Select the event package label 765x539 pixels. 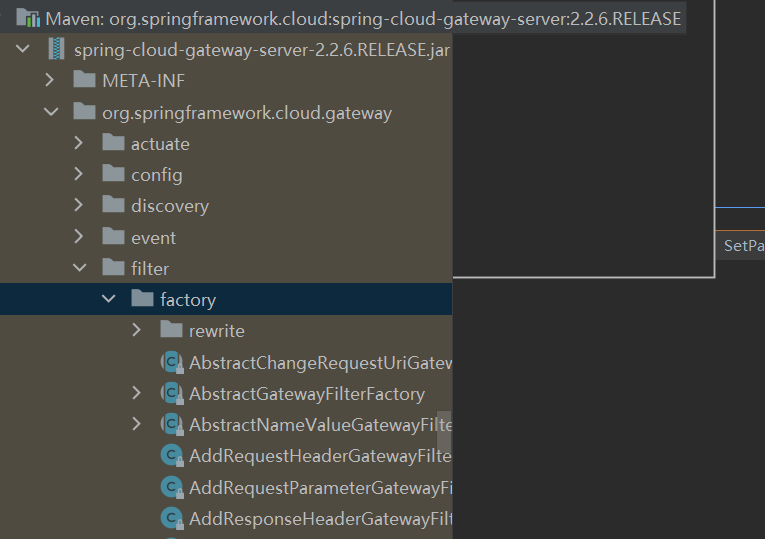pyautogui.click(x=153, y=238)
